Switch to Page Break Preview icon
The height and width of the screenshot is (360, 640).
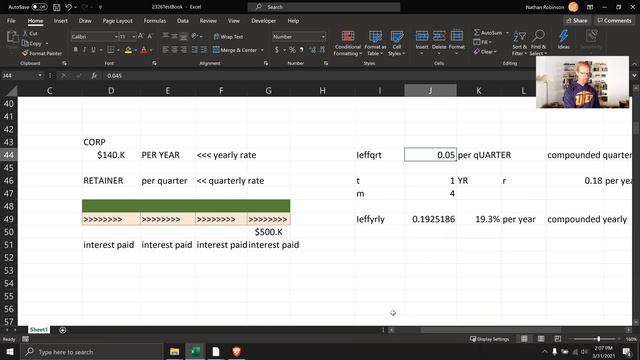(558, 339)
